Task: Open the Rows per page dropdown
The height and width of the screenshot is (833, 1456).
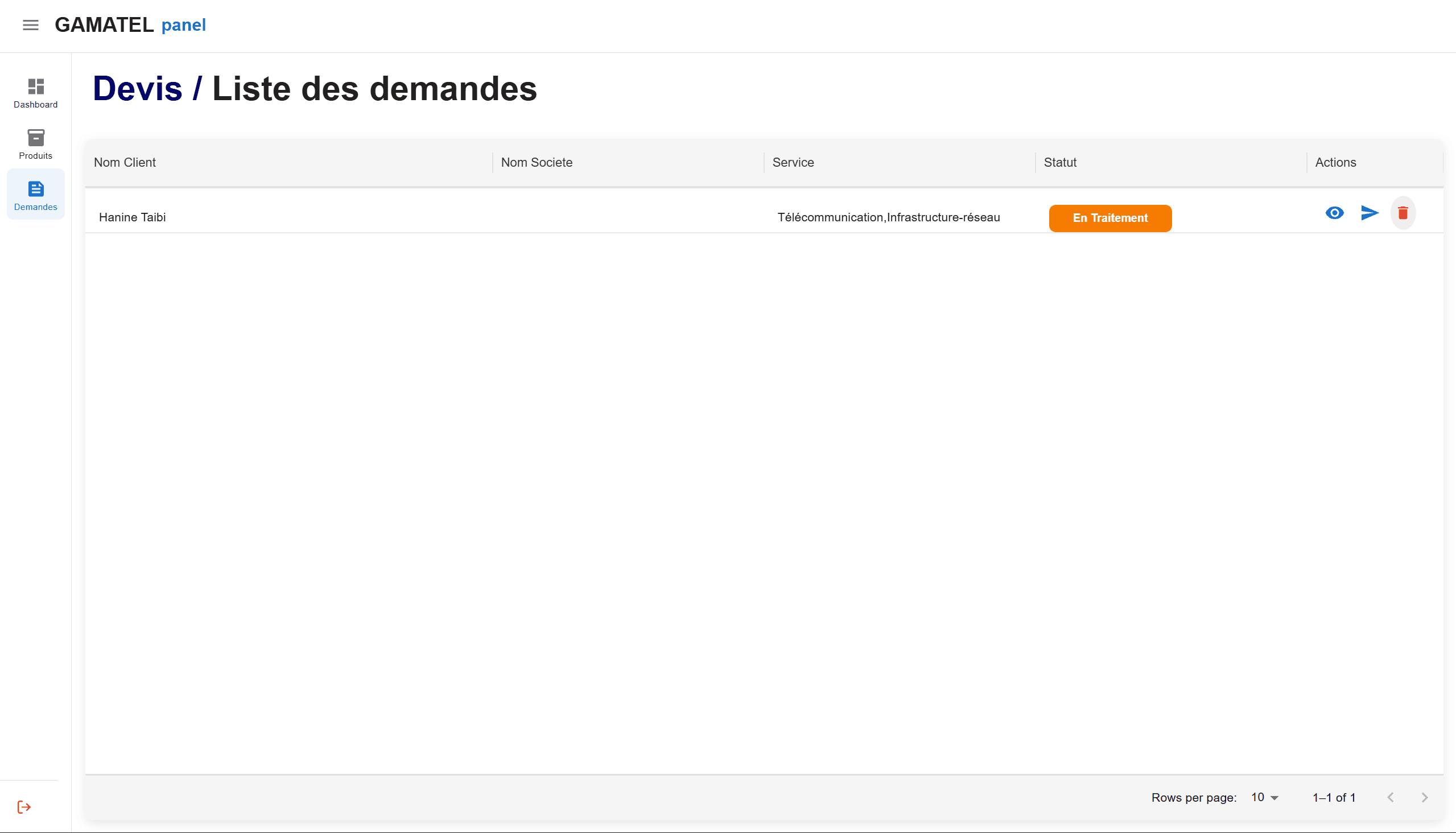Action: [x=1264, y=797]
